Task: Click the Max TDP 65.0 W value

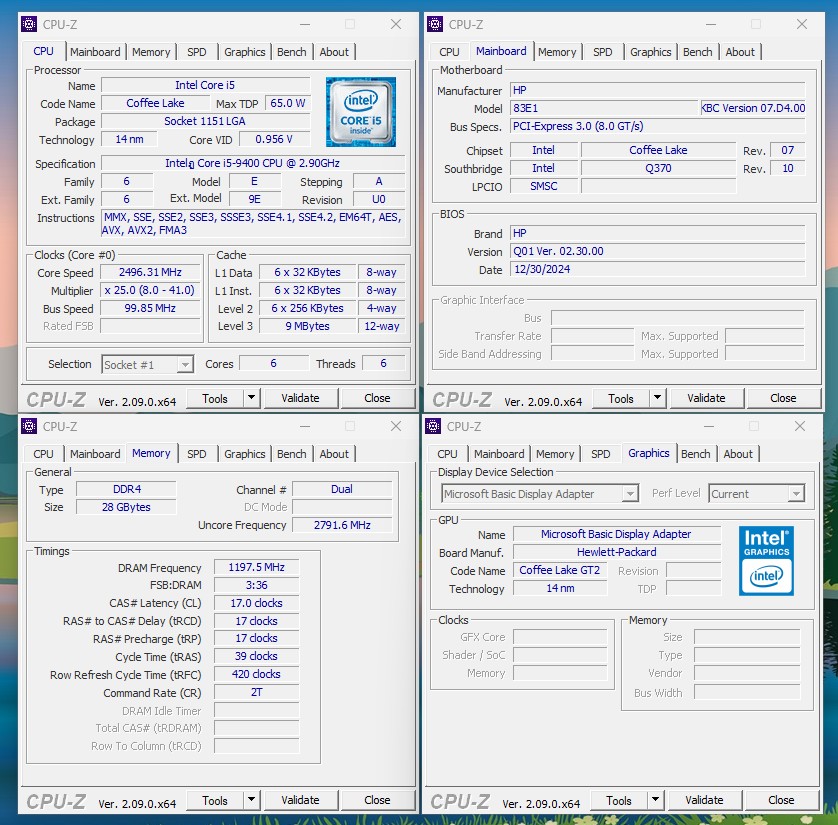Action: [288, 103]
